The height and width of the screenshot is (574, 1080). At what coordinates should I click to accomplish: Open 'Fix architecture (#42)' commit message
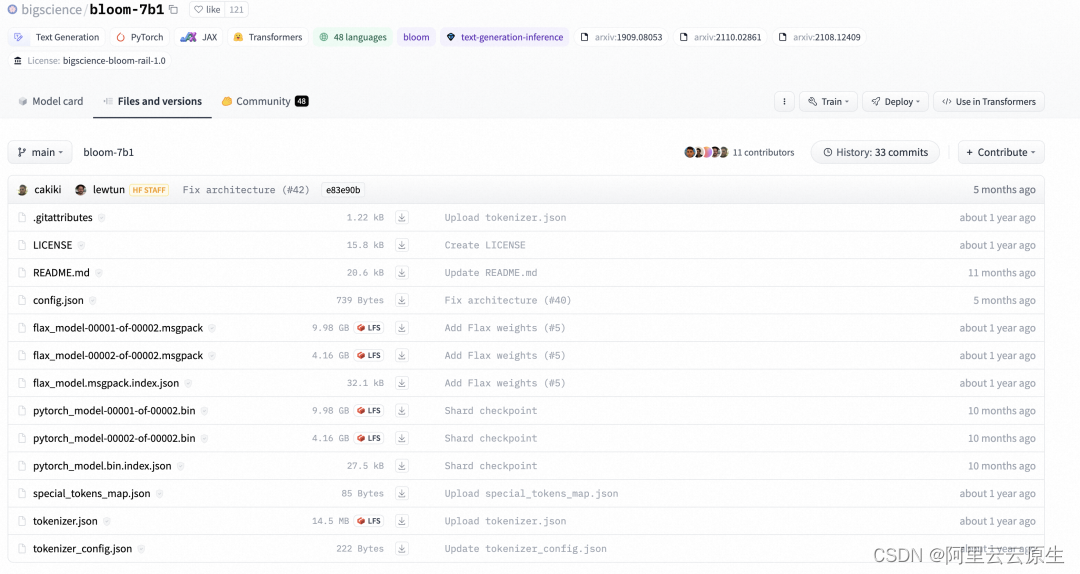pos(246,189)
